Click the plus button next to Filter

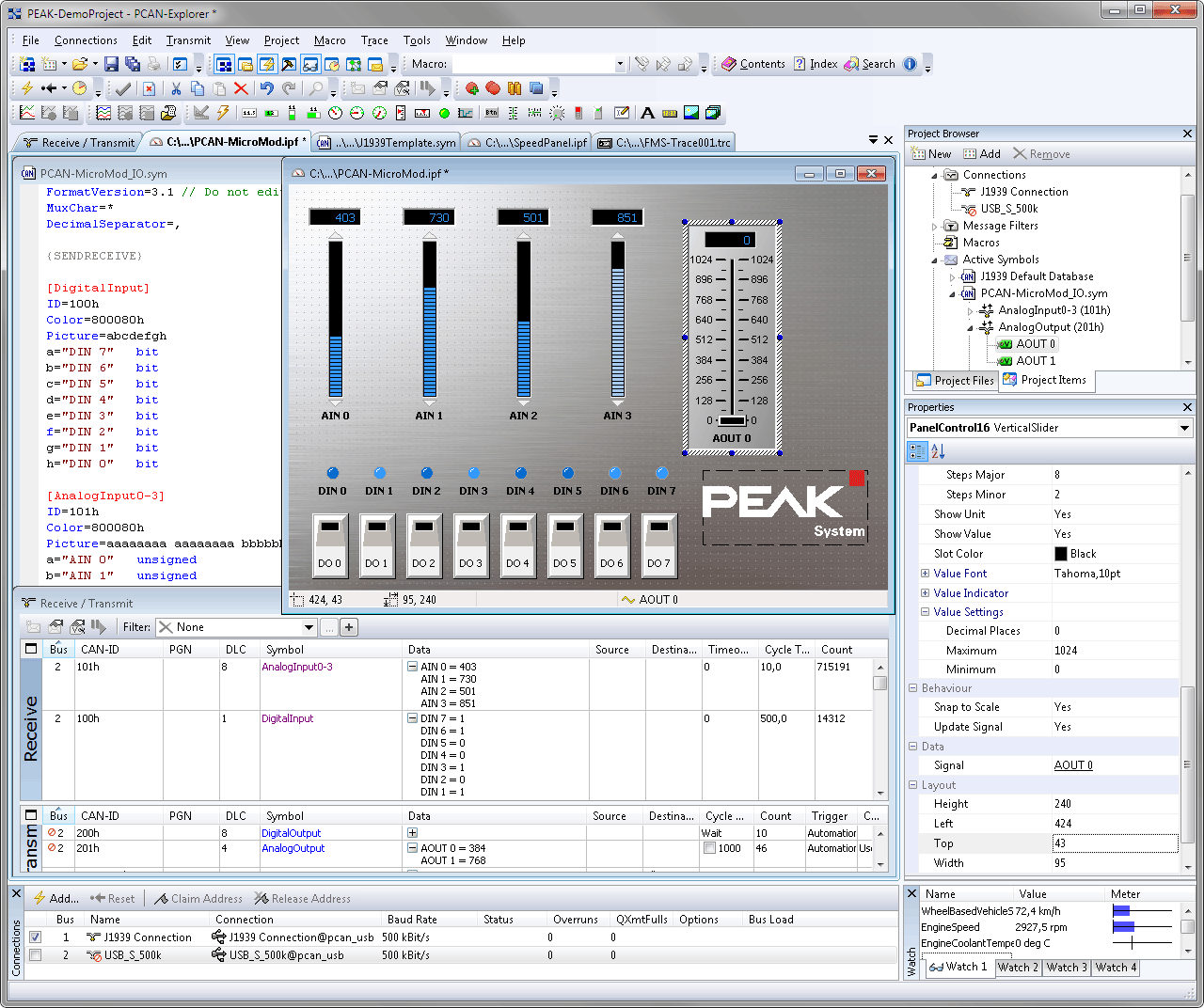coord(349,627)
